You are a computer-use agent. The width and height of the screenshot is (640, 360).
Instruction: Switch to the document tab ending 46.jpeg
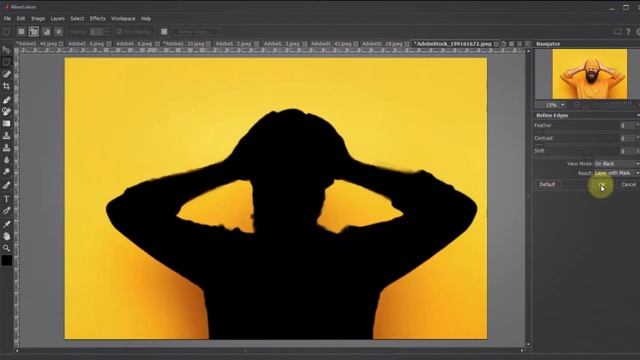coord(36,44)
